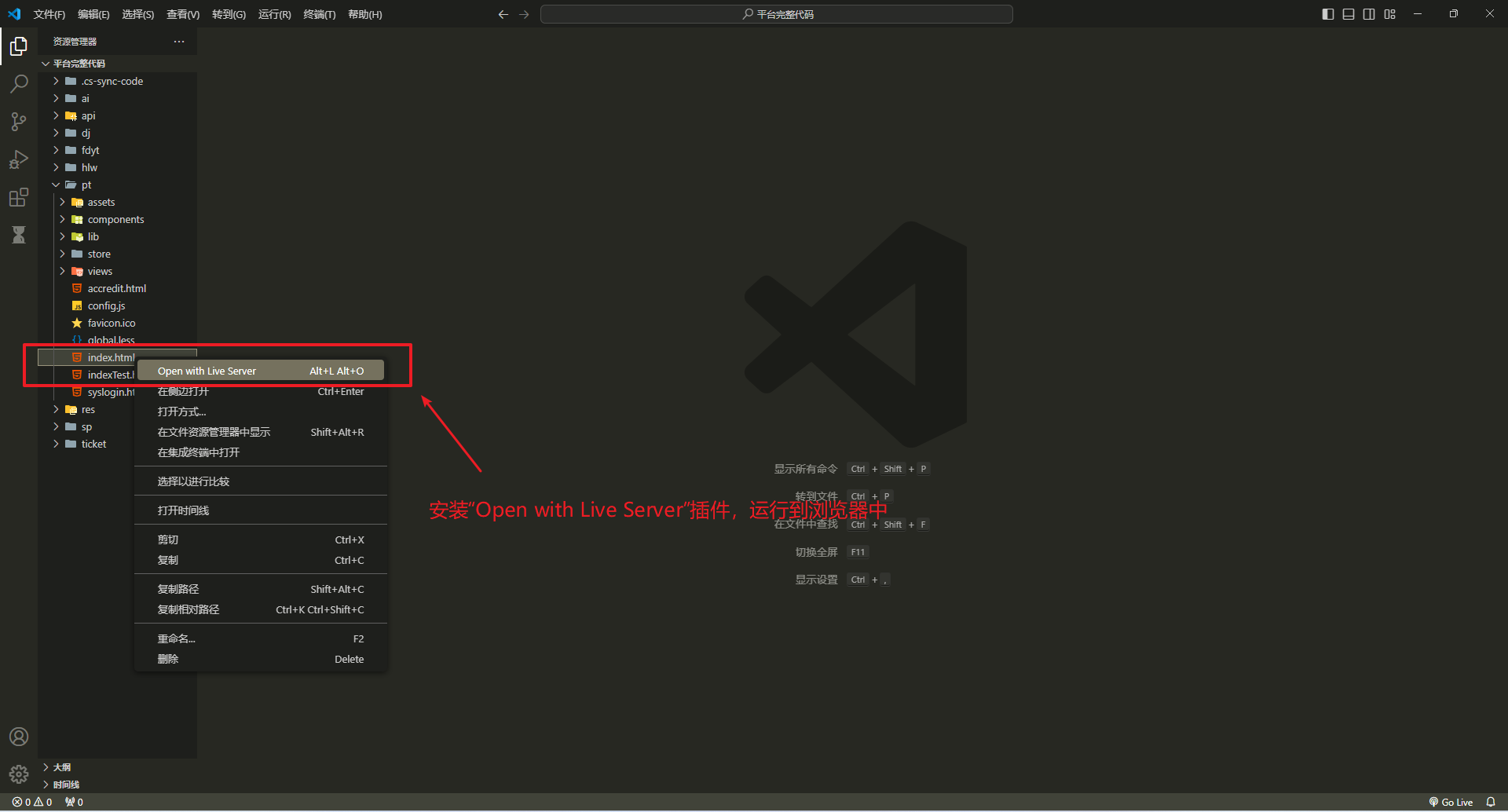Expand the ai folder
This screenshot has width=1508, height=812.
pyautogui.click(x=118, y=98)
